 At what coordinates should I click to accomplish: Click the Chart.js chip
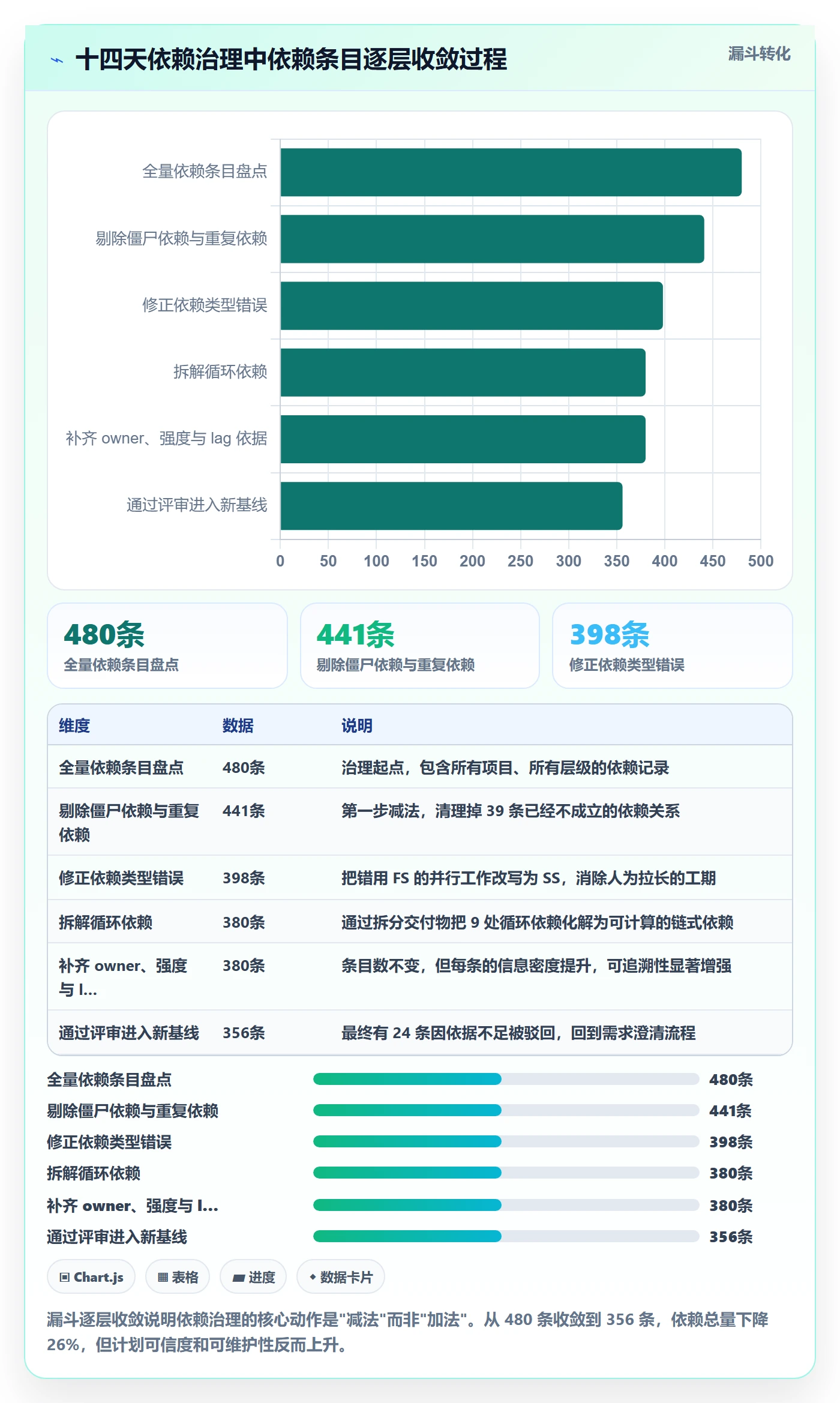[x=91, y=1277]
